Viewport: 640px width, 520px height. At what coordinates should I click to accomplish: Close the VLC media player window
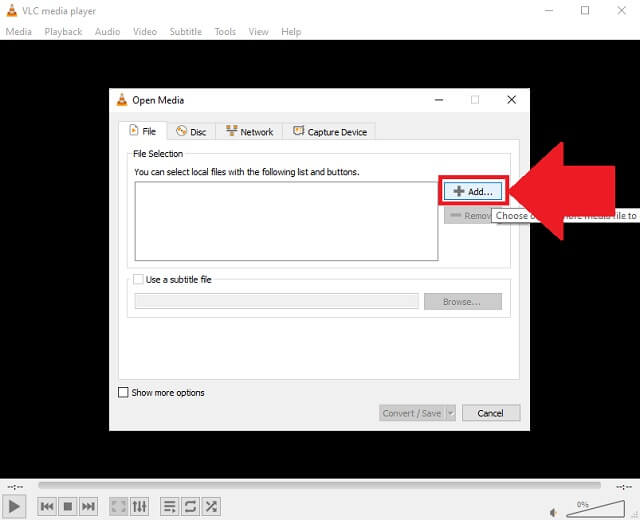(621, 10)
